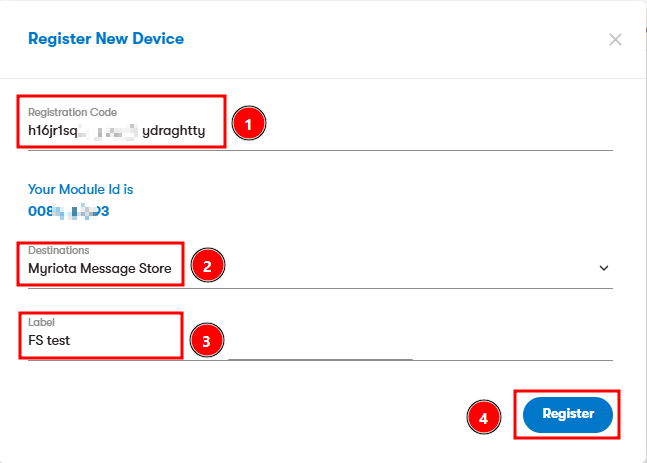Click the red step 2 marker circle
This screenshot has height=463, width=647.
point(208,265)
